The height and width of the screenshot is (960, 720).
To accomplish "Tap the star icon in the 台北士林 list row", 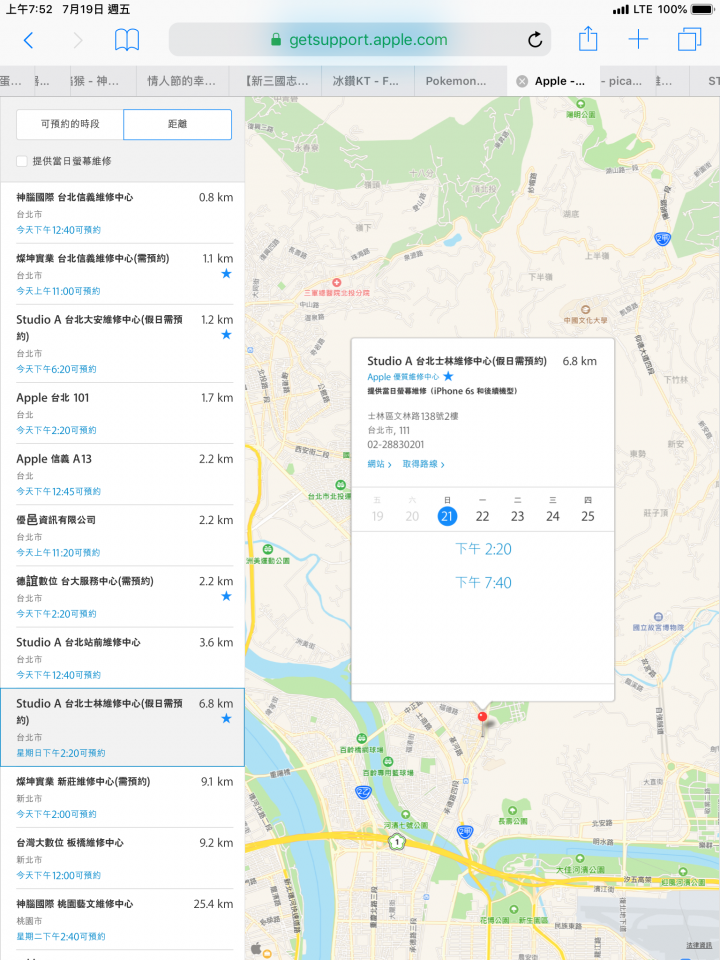I will click(x=227, y=718).
